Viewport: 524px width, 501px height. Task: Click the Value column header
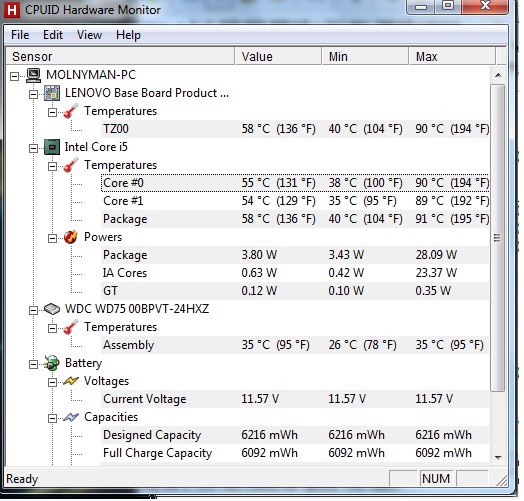[x=278, y=56]
